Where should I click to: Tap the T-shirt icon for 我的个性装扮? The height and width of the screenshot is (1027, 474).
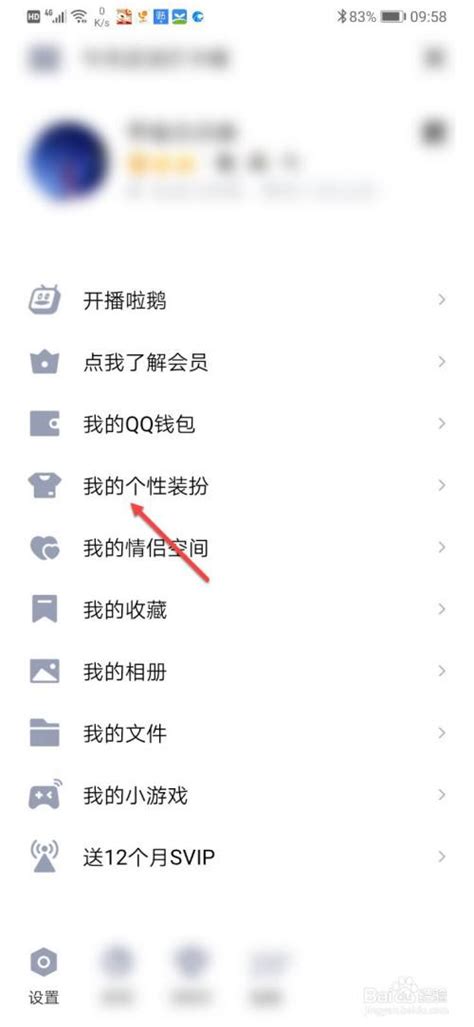(45, 486)
